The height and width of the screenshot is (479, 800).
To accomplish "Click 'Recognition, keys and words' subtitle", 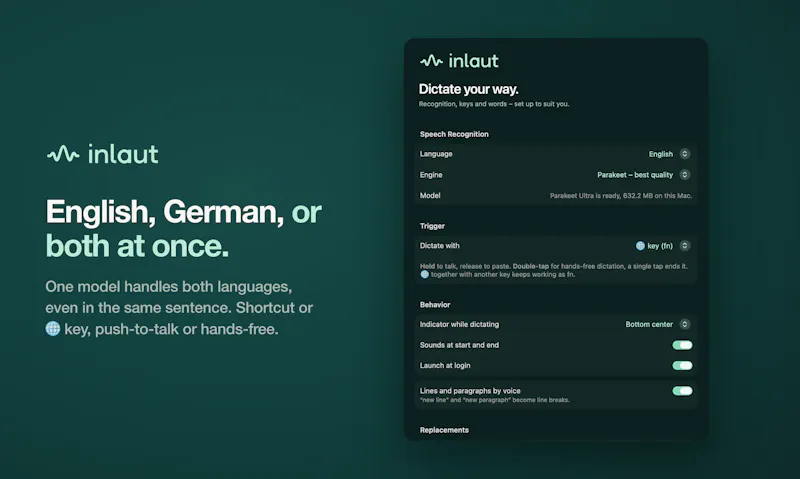I will point(494,104).
